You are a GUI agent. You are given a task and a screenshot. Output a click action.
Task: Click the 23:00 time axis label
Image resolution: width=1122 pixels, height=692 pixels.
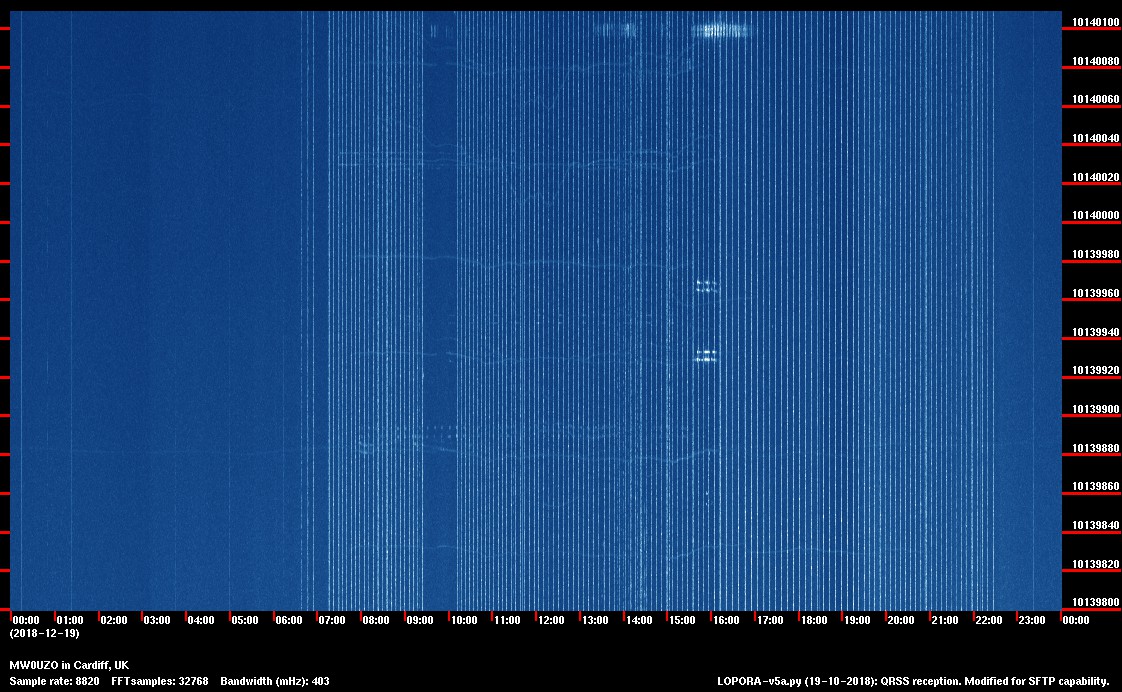pos(1032,621)
